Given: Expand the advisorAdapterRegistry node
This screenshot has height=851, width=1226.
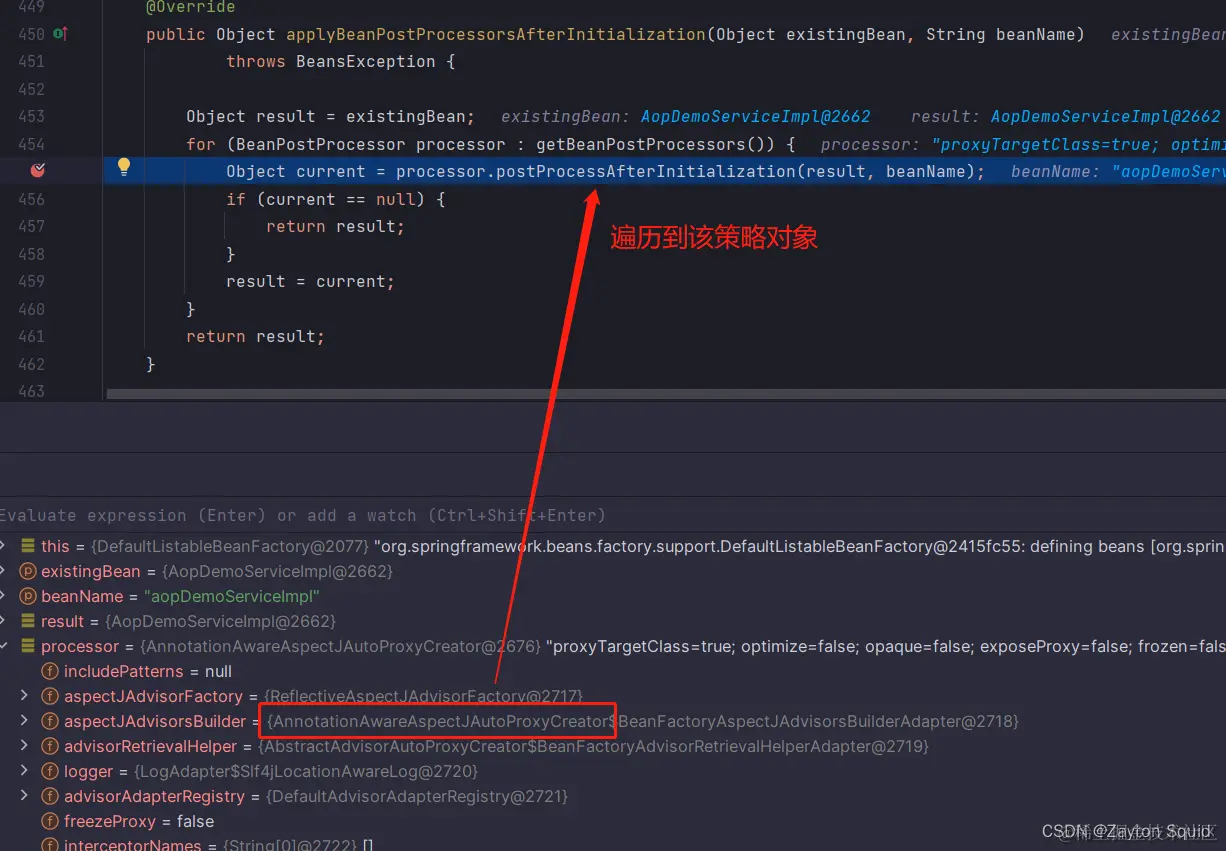Looking at the screenshot, I should [x=25, y=796].
